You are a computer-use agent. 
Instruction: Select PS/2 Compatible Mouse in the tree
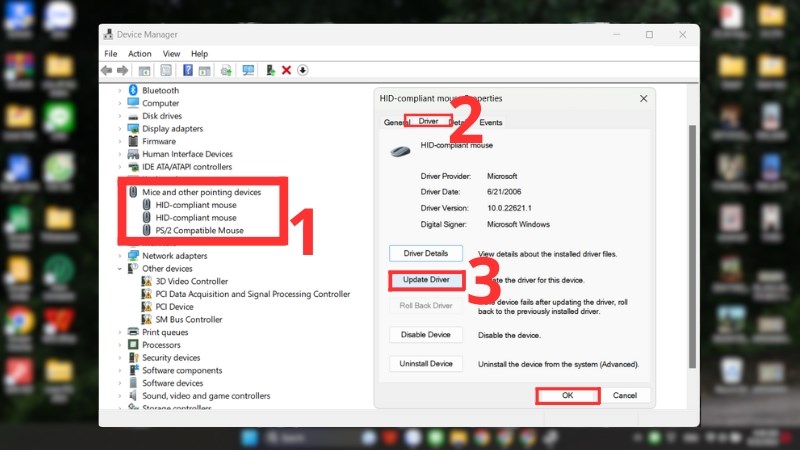(x=199, y=230)
